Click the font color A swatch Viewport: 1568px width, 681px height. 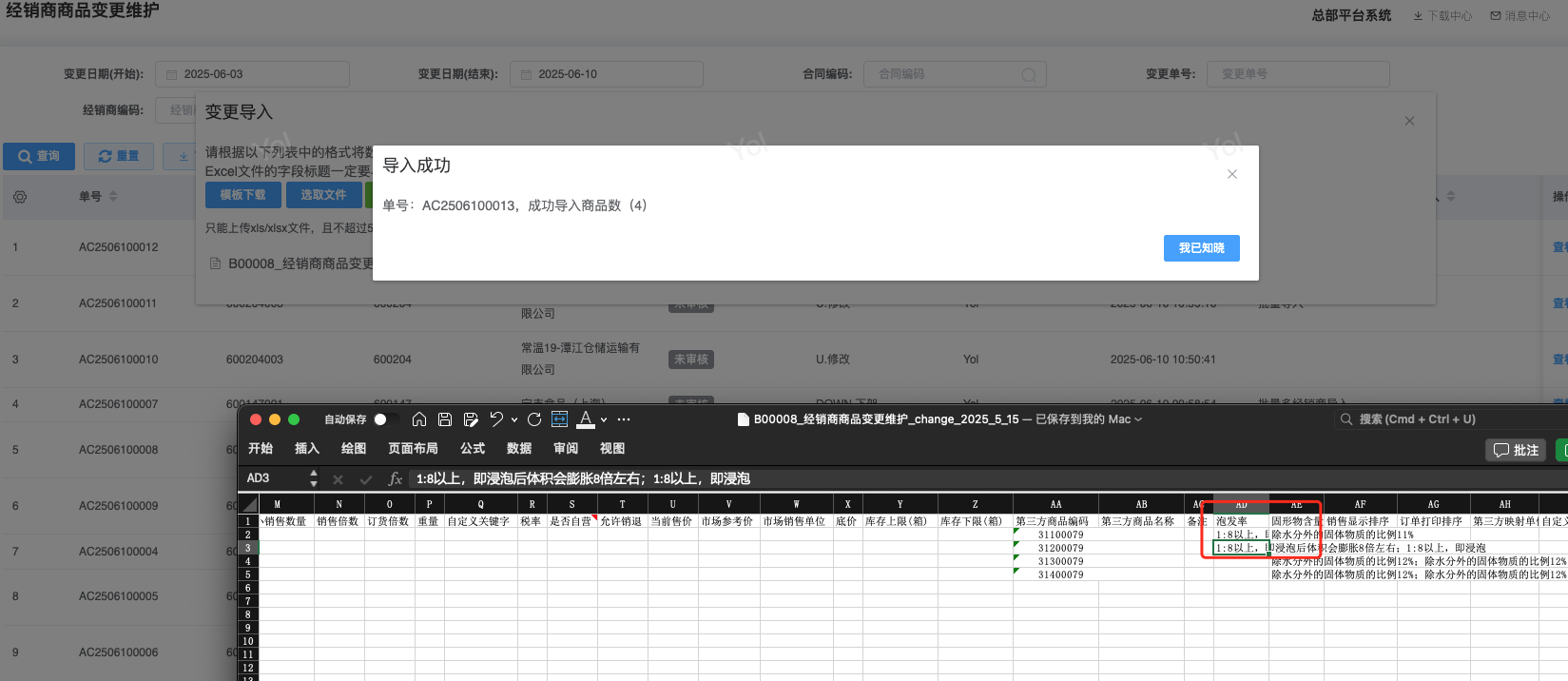[x=586, y=419]
